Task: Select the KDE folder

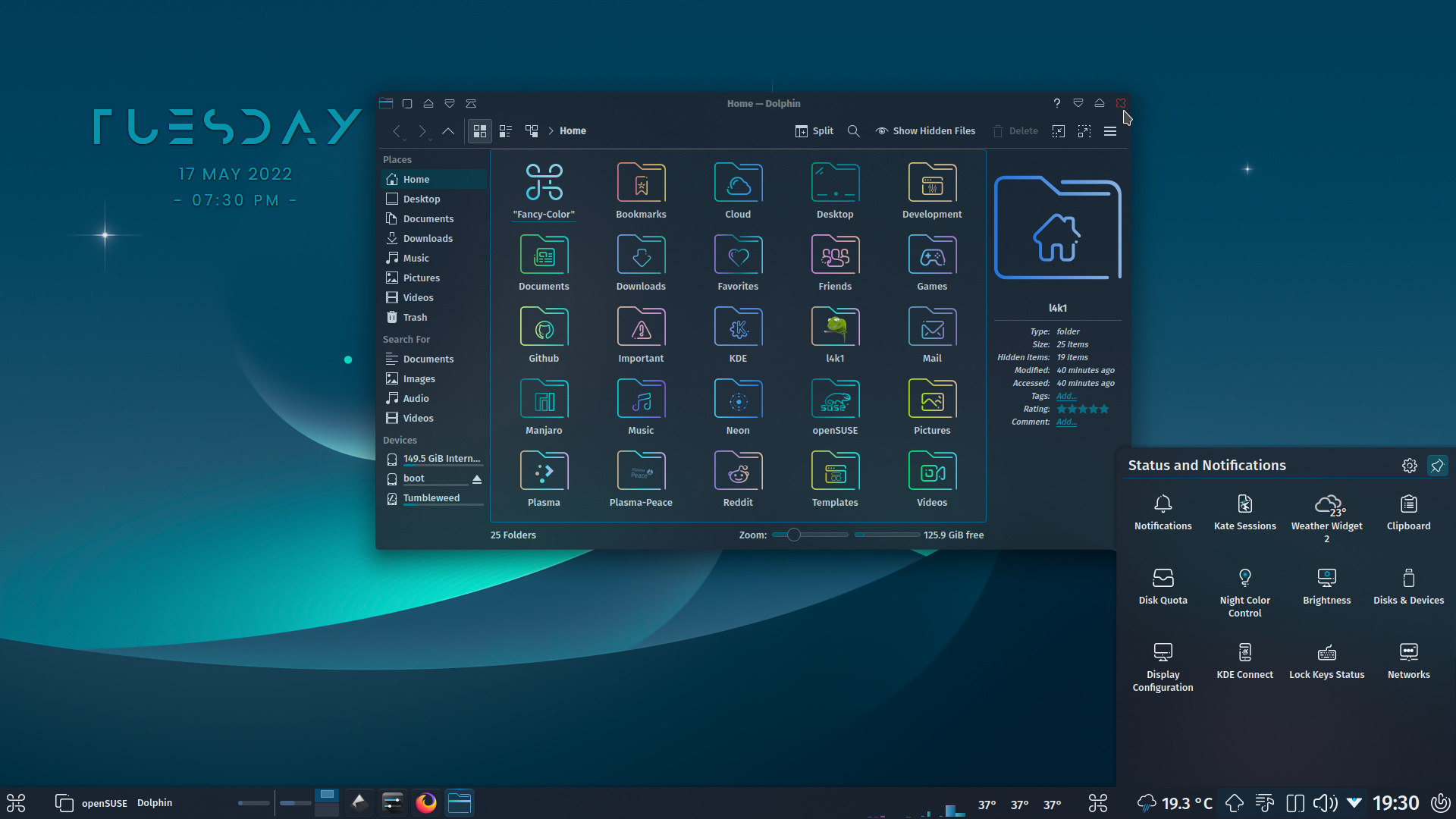Action: click(x=738, y=334)
